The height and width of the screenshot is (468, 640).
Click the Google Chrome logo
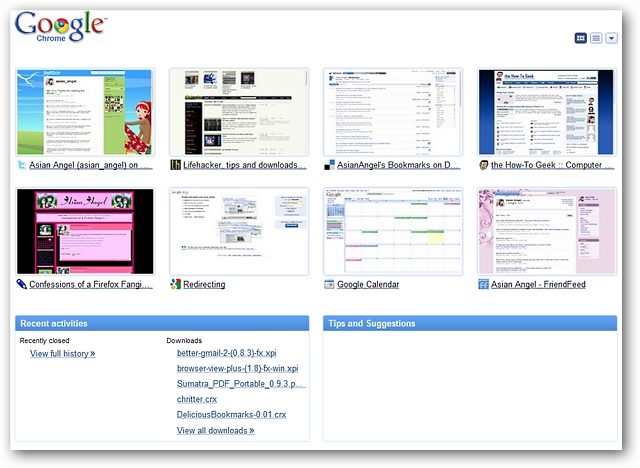click(61, 27)
